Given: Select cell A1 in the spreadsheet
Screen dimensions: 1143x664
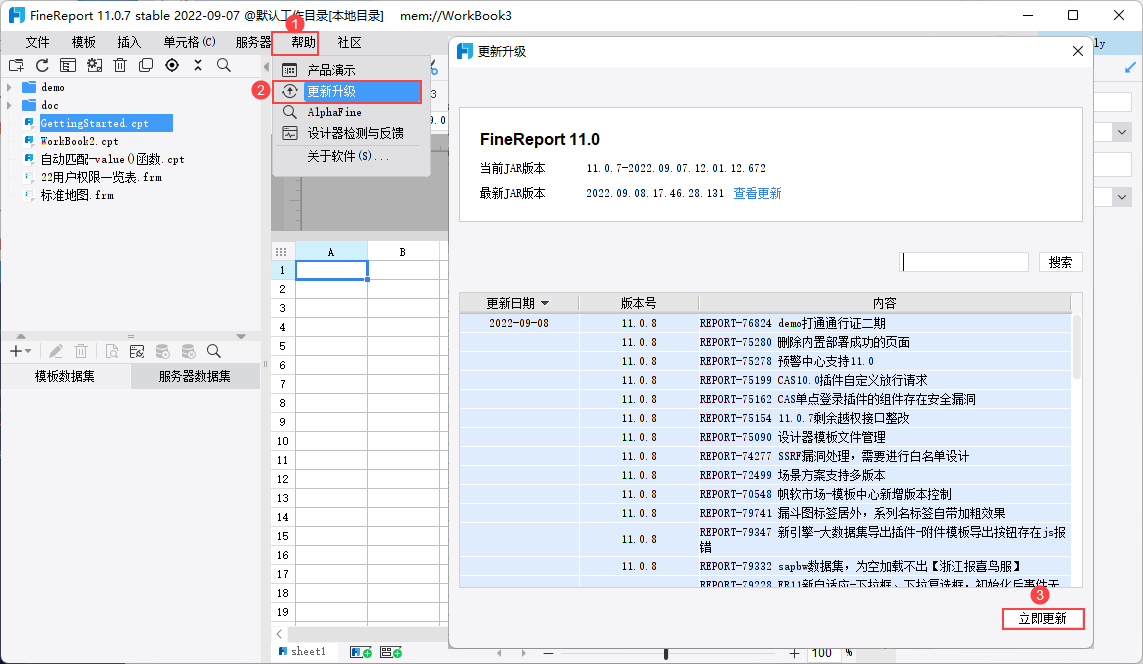Looking at the screenshot, I should tap(331, 270).
